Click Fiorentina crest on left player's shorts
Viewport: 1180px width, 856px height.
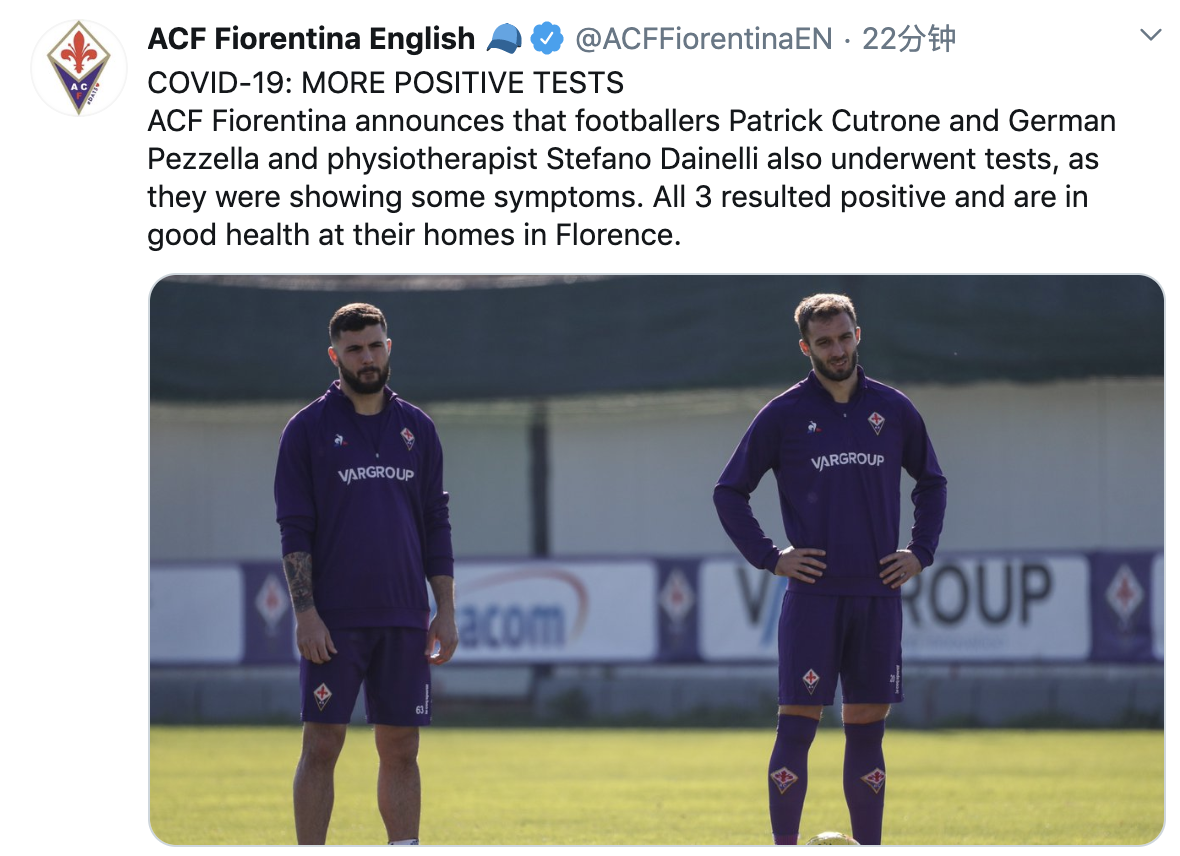point(322,695)
